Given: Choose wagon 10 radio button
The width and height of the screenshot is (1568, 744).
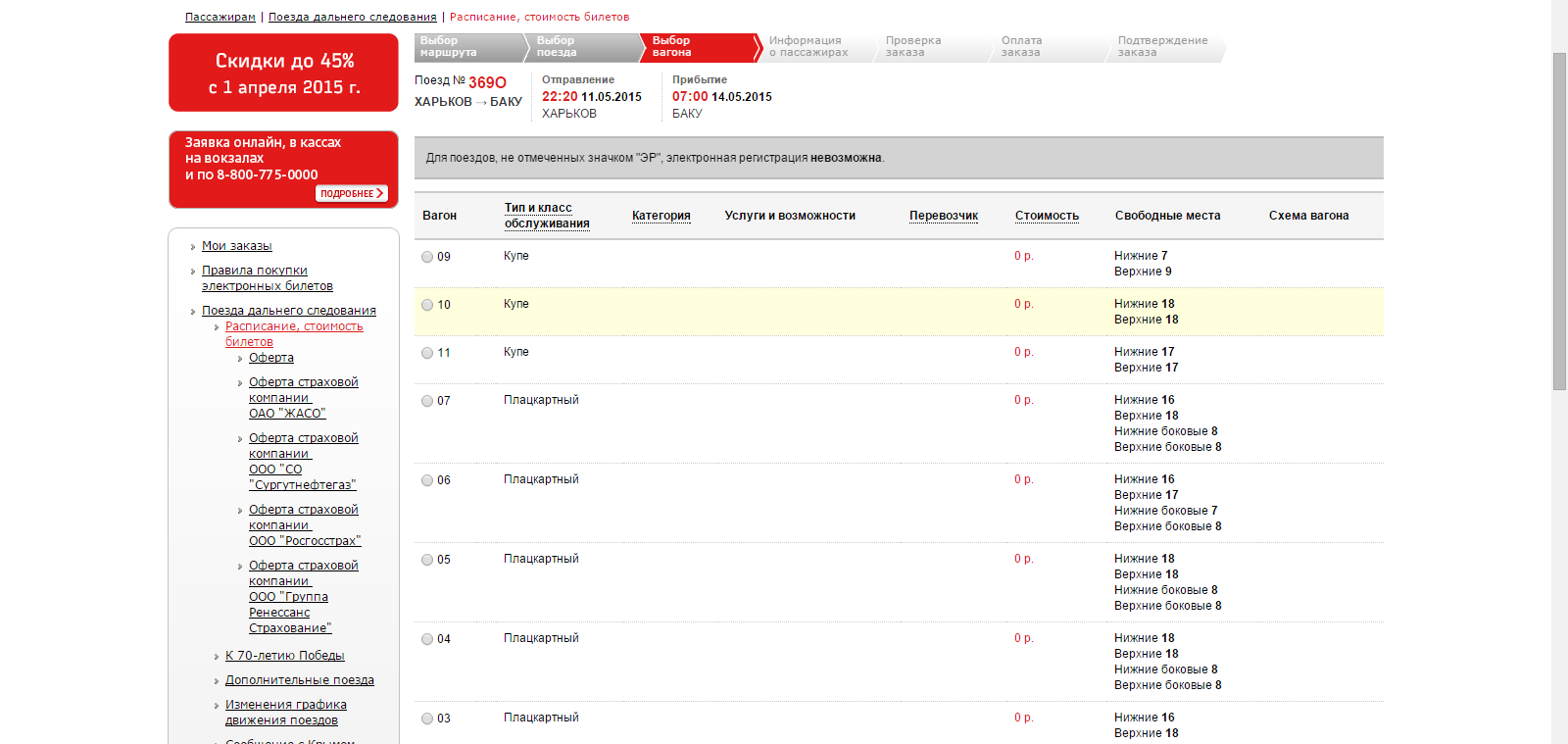Looking at the screenshot, I should tap(427, 305).
